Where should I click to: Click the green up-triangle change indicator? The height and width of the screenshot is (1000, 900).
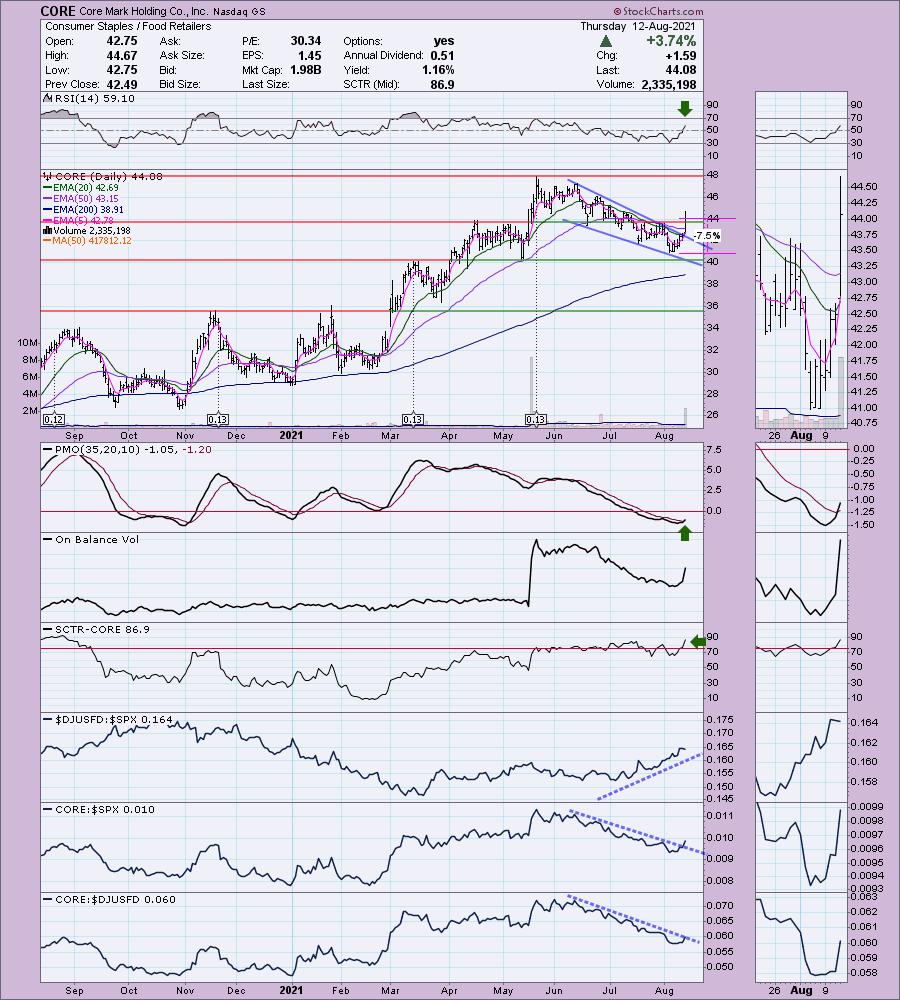tap(606, 41)
